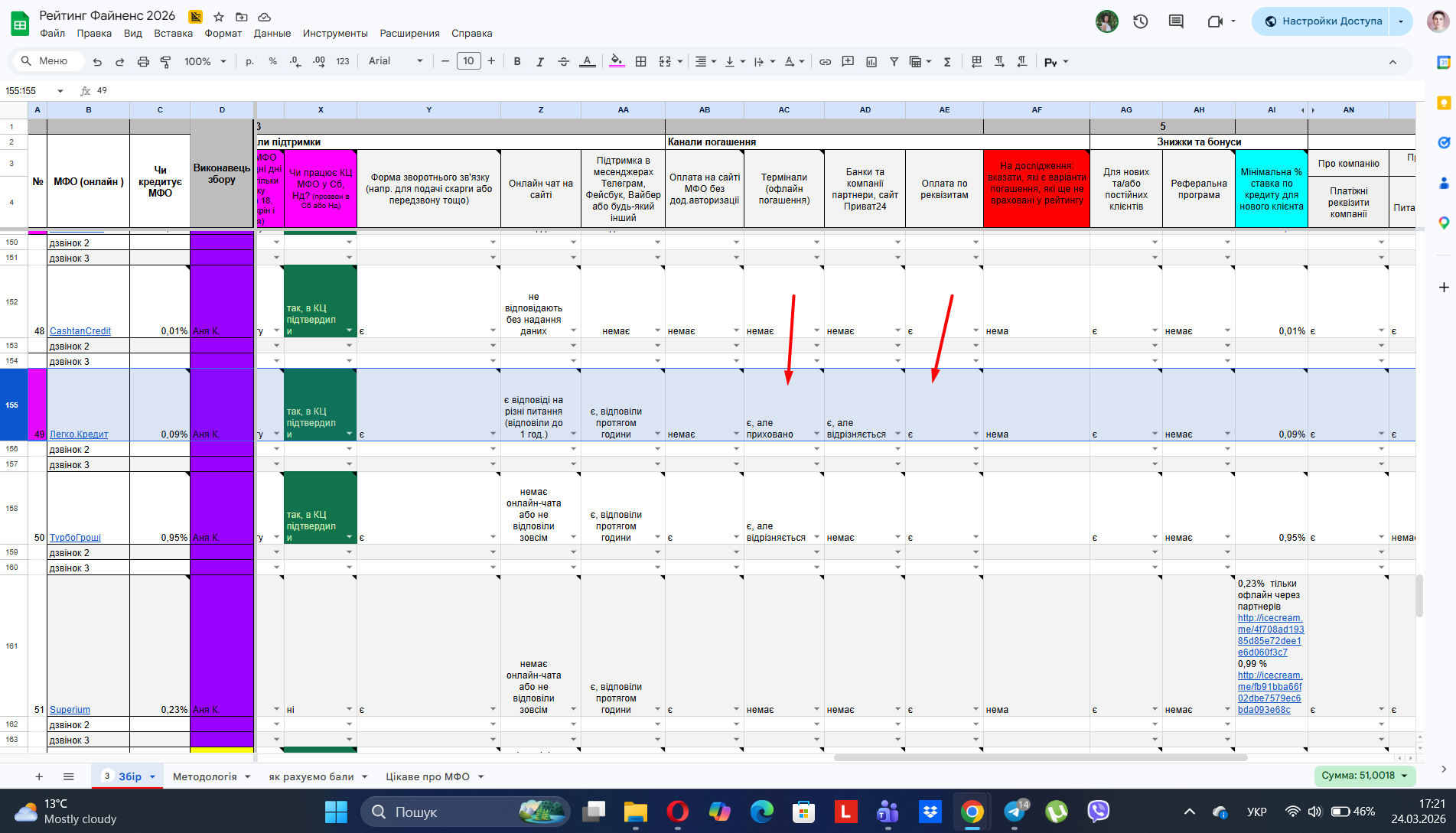Image resolution: width=1456 pixels, height=833 pixels.
Task: Insert a chart
Action: [x=871, y=62]
